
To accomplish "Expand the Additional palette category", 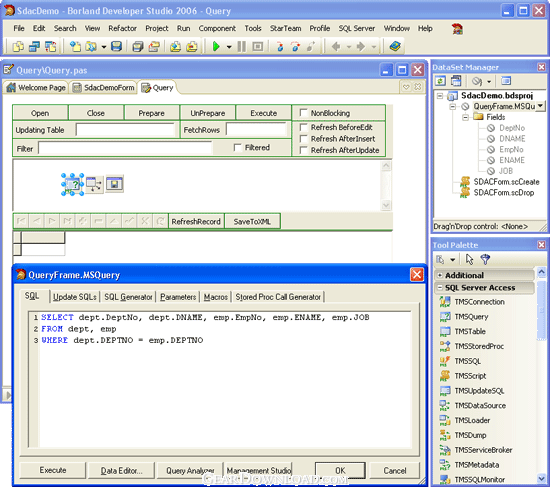I will (440, 275).
